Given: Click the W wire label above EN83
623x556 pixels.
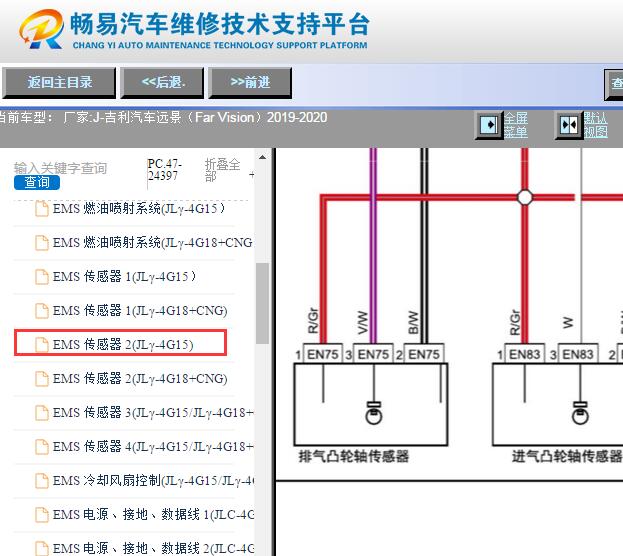Looking at the screenshot, I should (x=568, y=322).
